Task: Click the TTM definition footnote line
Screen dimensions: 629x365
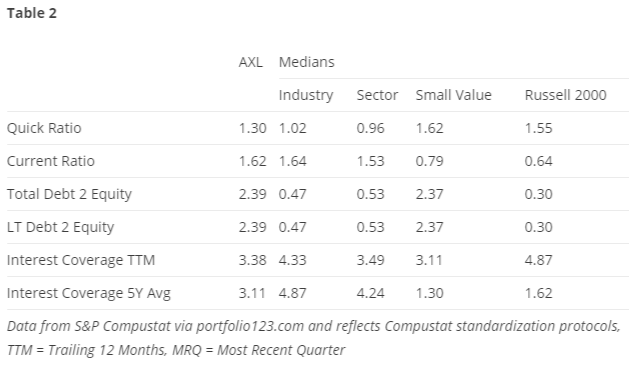Action: [176, 350]
